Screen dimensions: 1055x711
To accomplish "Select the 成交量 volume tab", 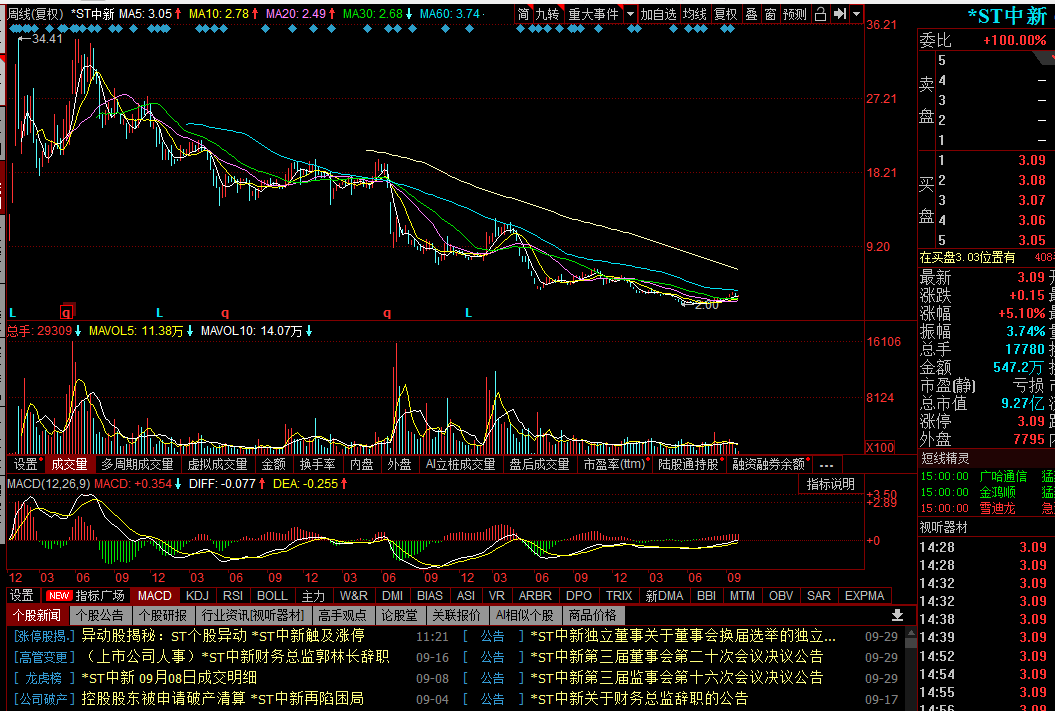I will pyautogui.click(x=69, y=464).
